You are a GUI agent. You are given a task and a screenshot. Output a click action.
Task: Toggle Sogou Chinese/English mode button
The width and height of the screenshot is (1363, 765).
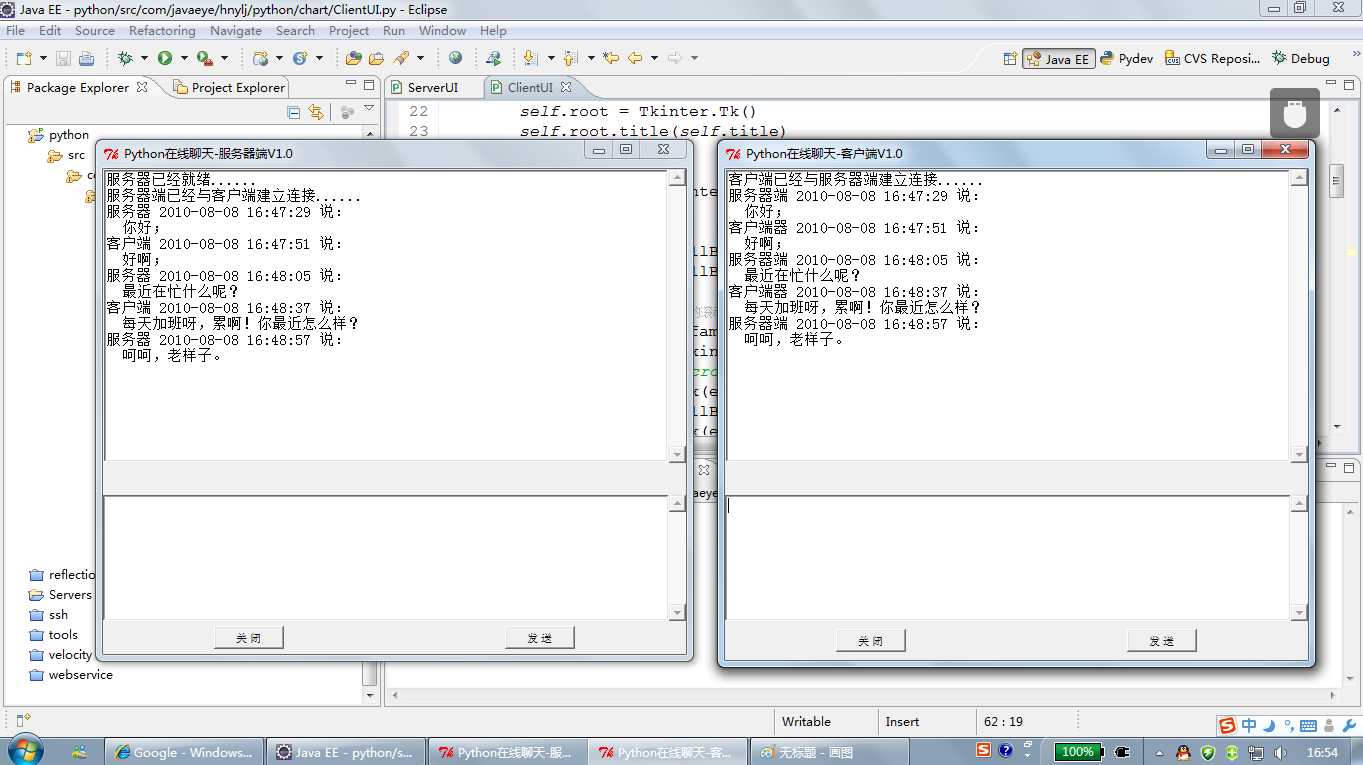(1249, 726)
